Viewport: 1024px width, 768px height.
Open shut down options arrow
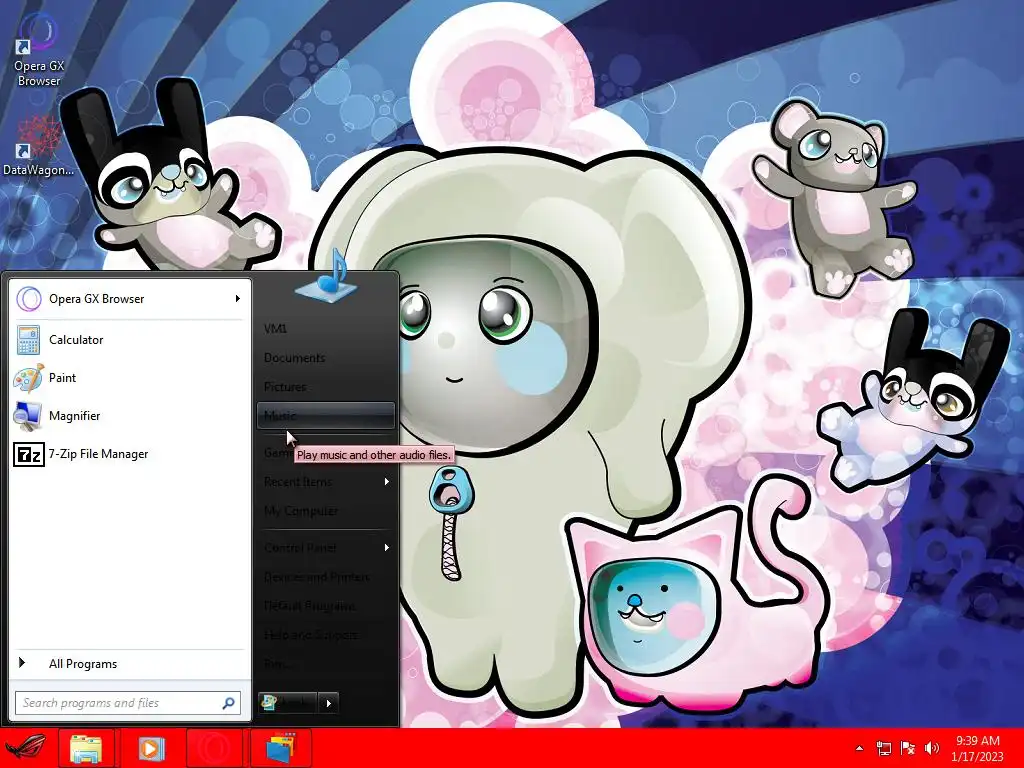pos(328,703)
